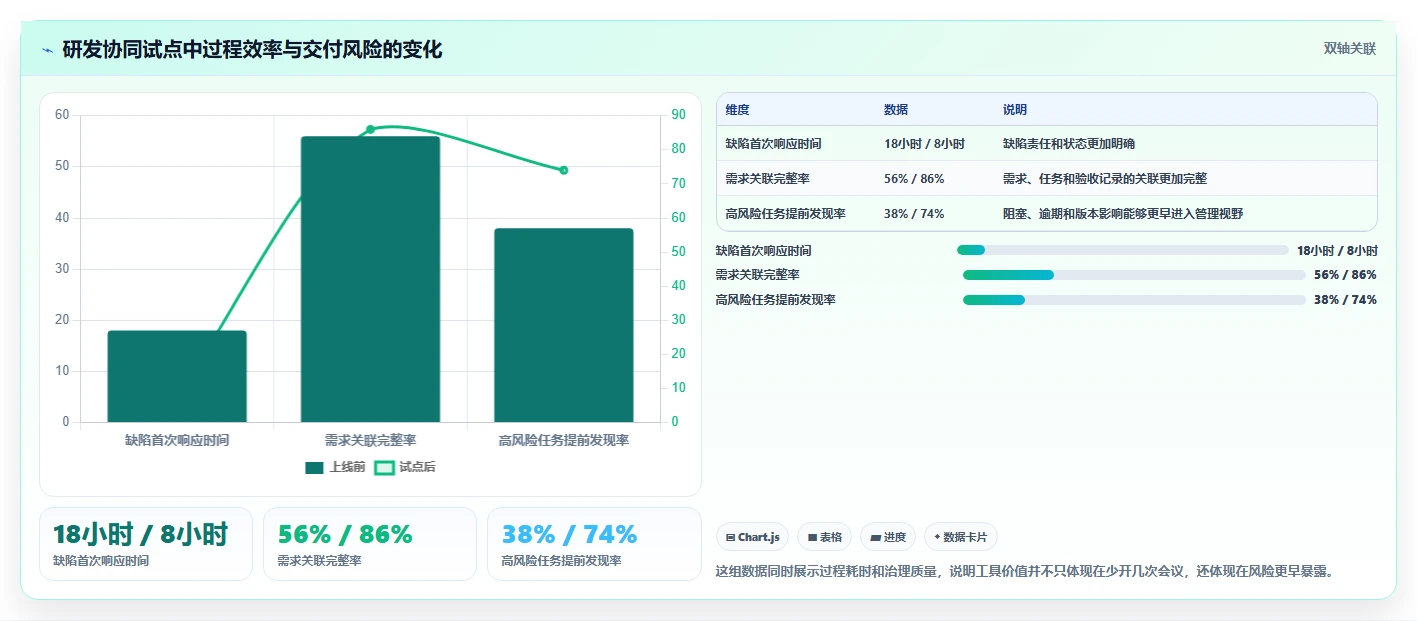Click description 阻塞、逾期和版本影响能够更早进入管理视野
1417x621 pixels.
click(1123, 214)
